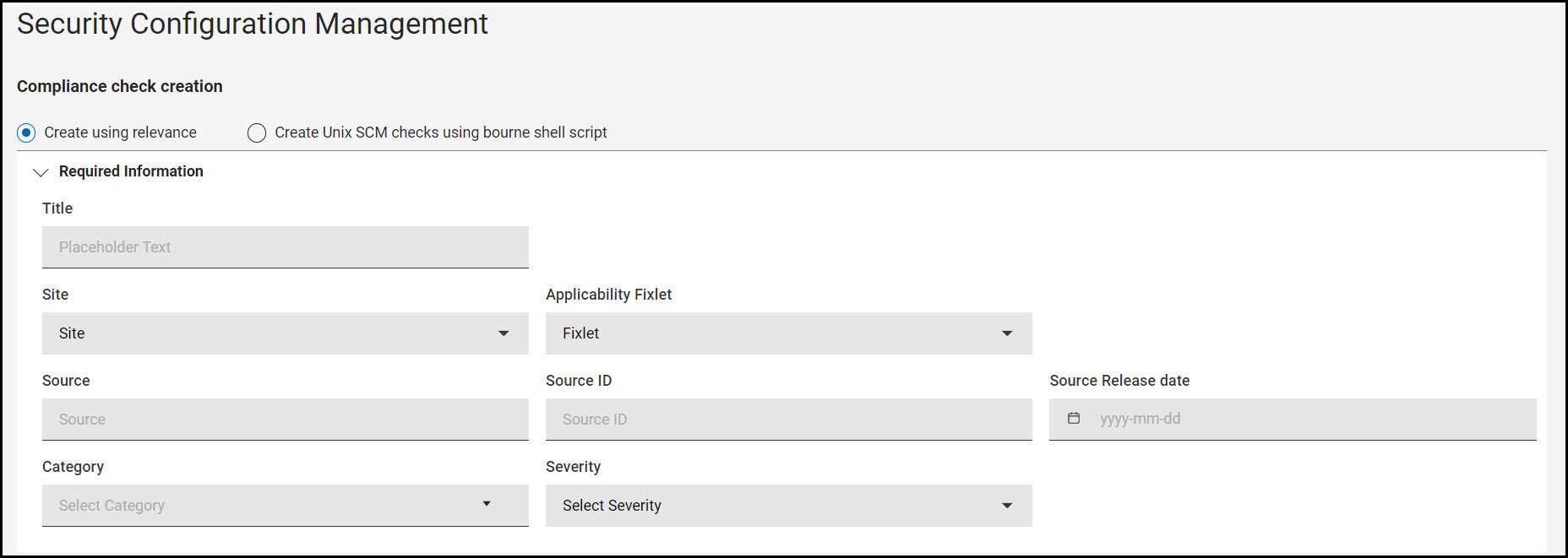This screenshot has width=1568, height=558.
Task: Click the Title placeholder text field
Action: click(285, 247)
